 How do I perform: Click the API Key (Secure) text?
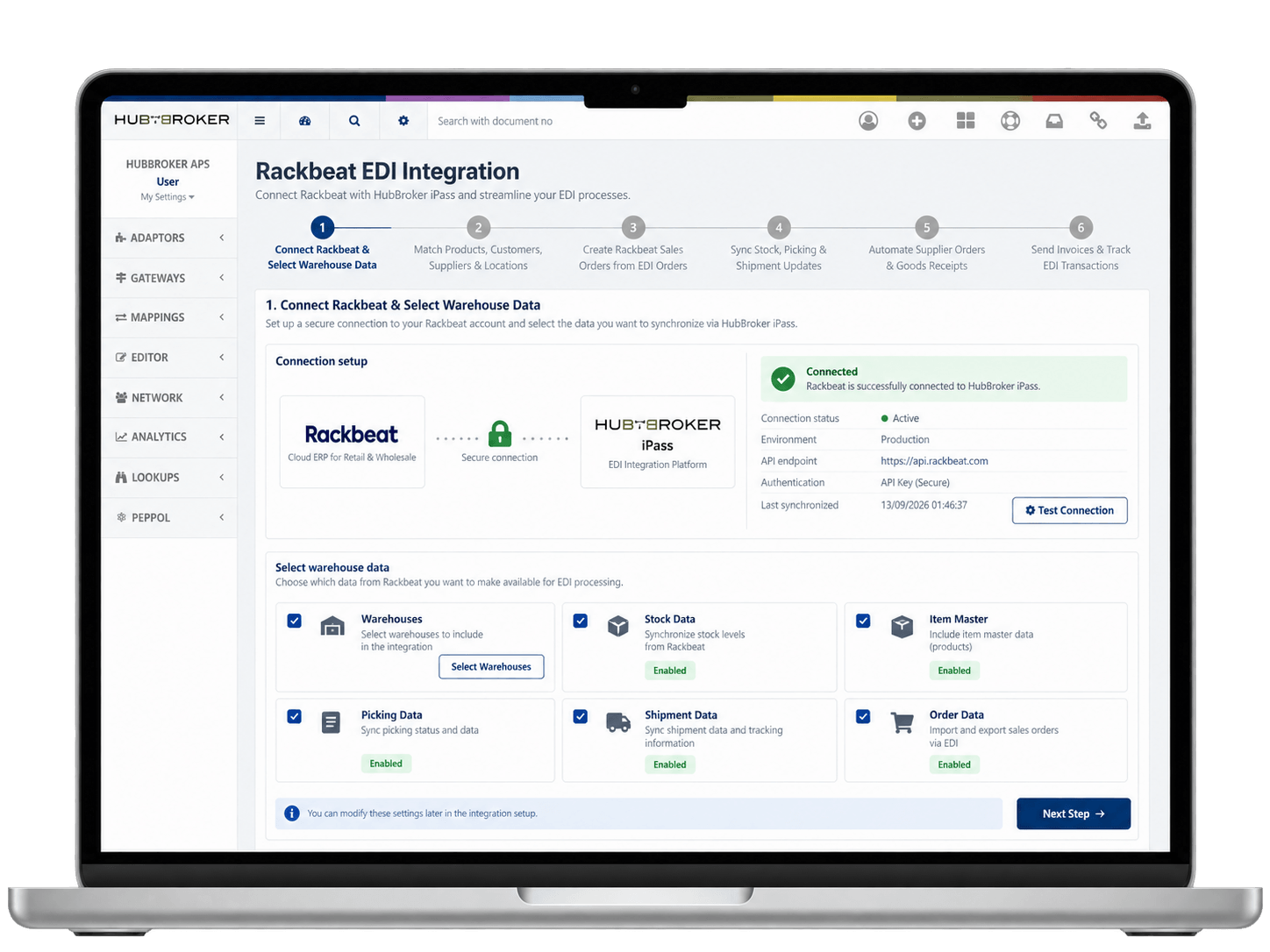(x=915, y=483)
